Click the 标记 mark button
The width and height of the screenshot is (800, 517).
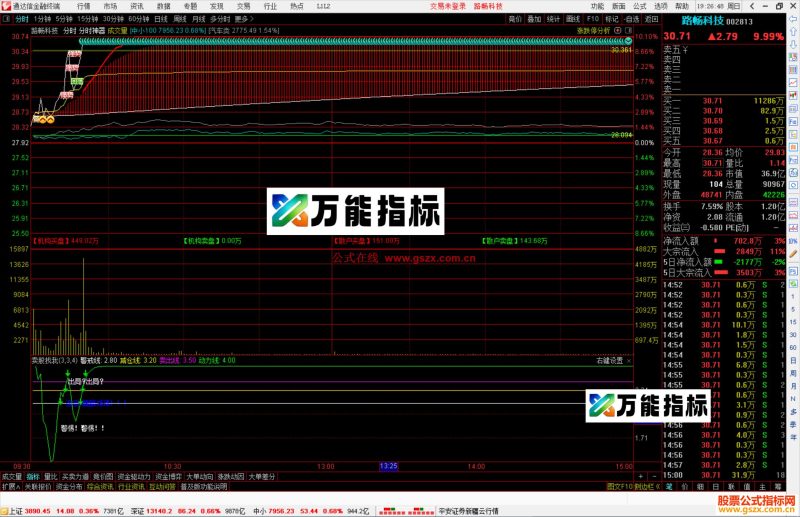[612, 19]
